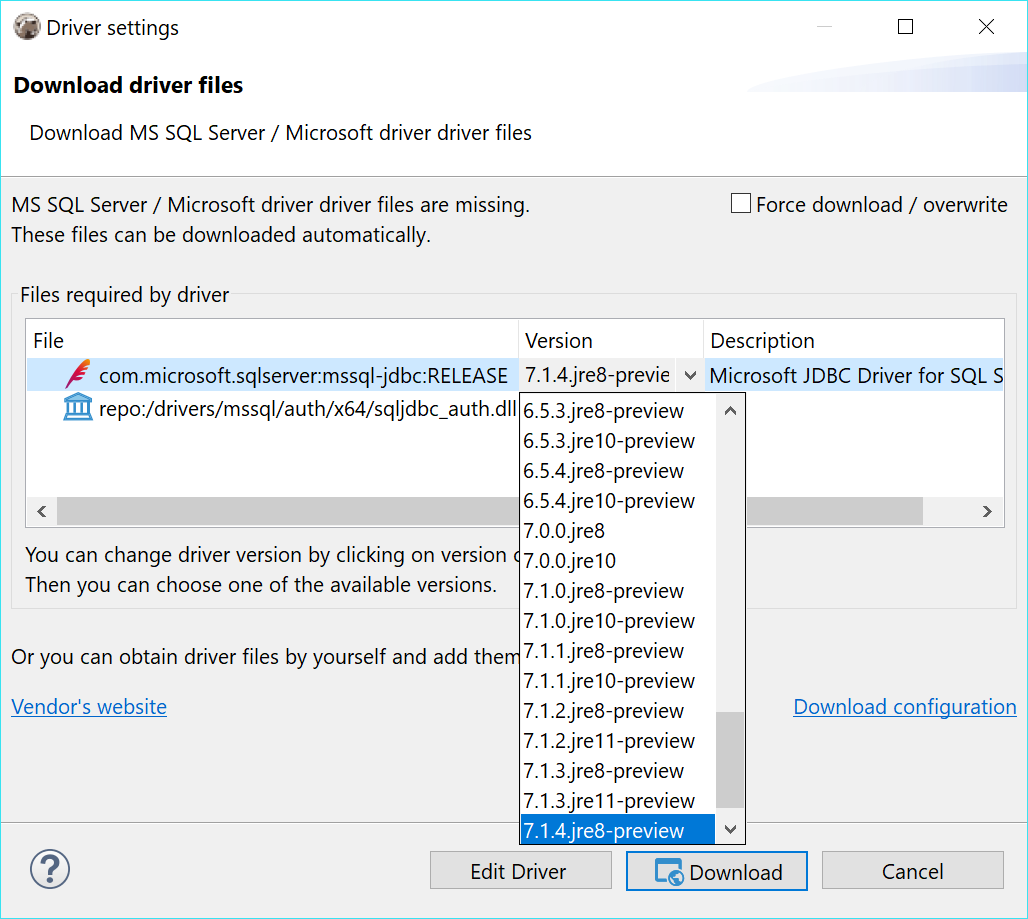Click Microsoft JDBC Driver description cell
Image resolution: width=1028 pixels, height=919 pixels.
(x=855, y=376)
